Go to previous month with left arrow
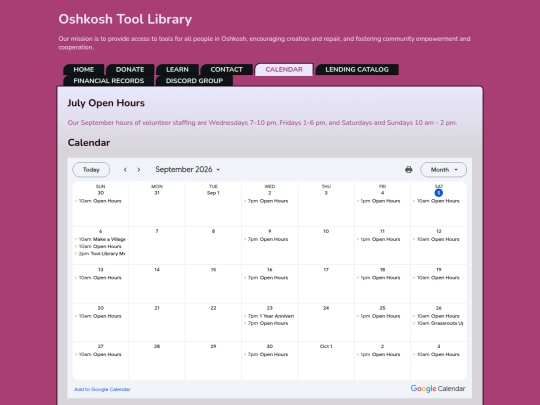 click(x=125, y=169)
